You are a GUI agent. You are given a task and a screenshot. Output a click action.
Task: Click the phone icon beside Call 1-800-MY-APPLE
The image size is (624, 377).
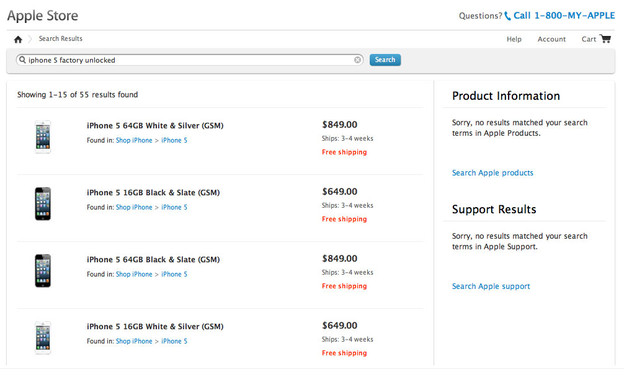[507, 16]
